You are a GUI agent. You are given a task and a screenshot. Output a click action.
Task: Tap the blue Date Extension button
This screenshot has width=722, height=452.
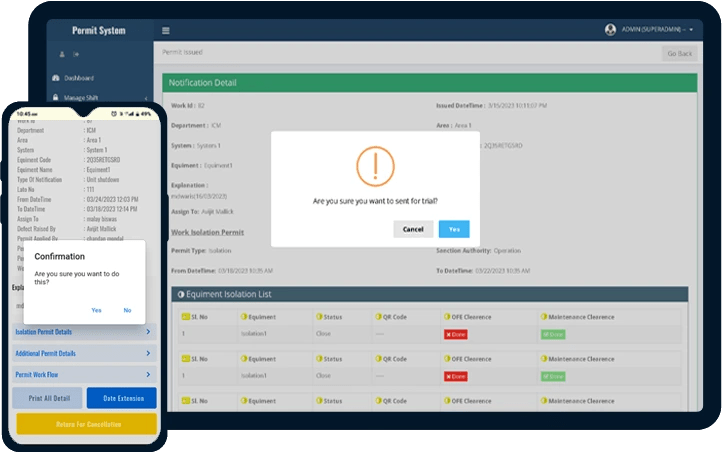pos(122,398)
